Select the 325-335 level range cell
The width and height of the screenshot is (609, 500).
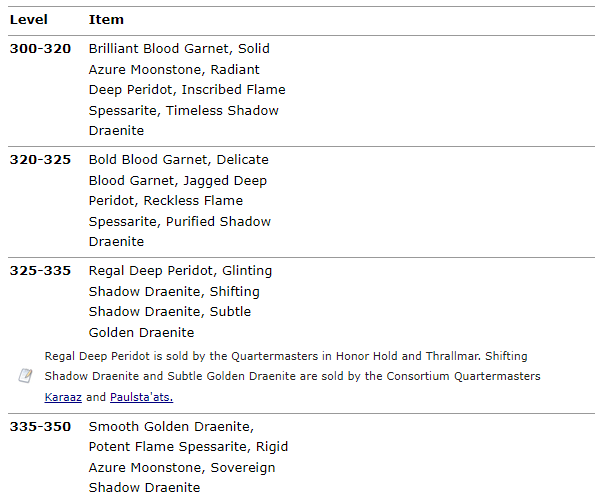tap(40, 270)
